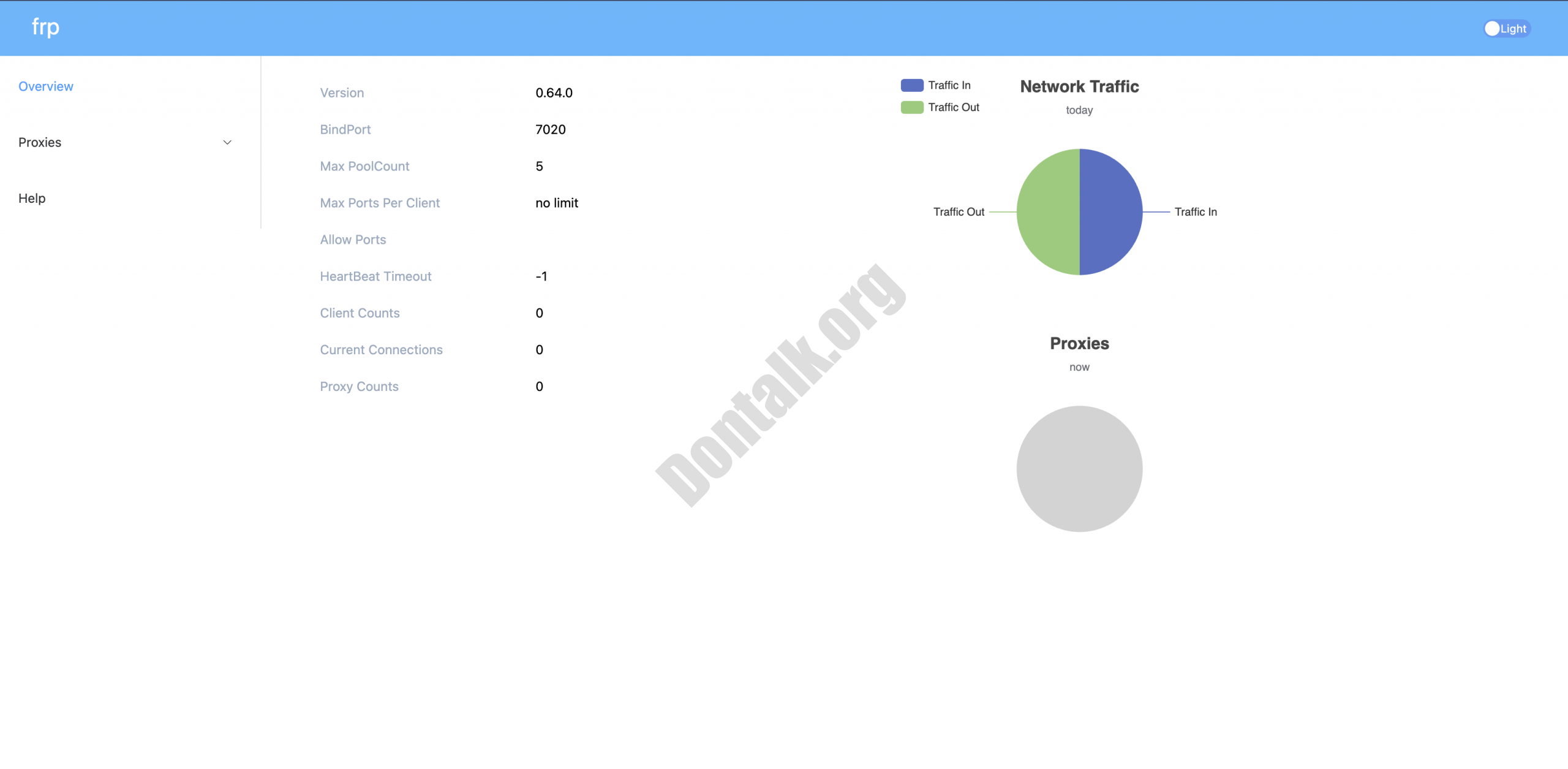Click the Max Ports Per Client label
This screenshot has height=769, width=1568.
coord(380,203)
